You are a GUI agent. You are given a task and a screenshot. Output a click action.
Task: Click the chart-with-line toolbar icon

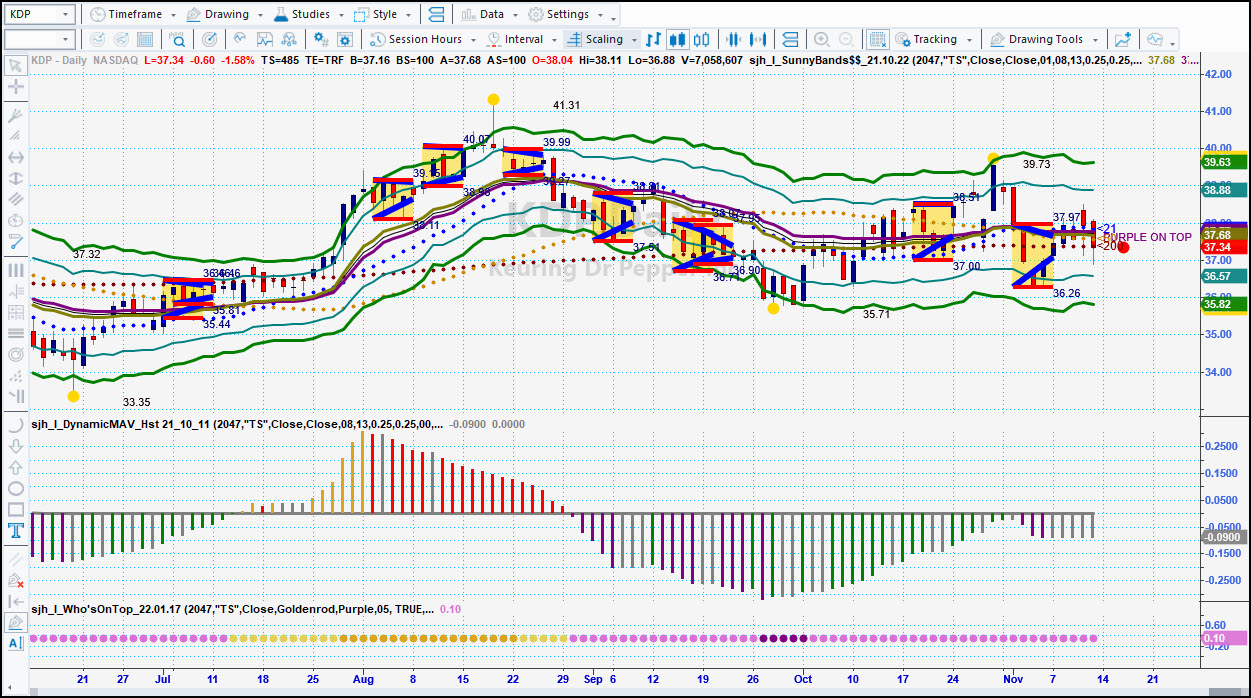(x=265, y=40)
